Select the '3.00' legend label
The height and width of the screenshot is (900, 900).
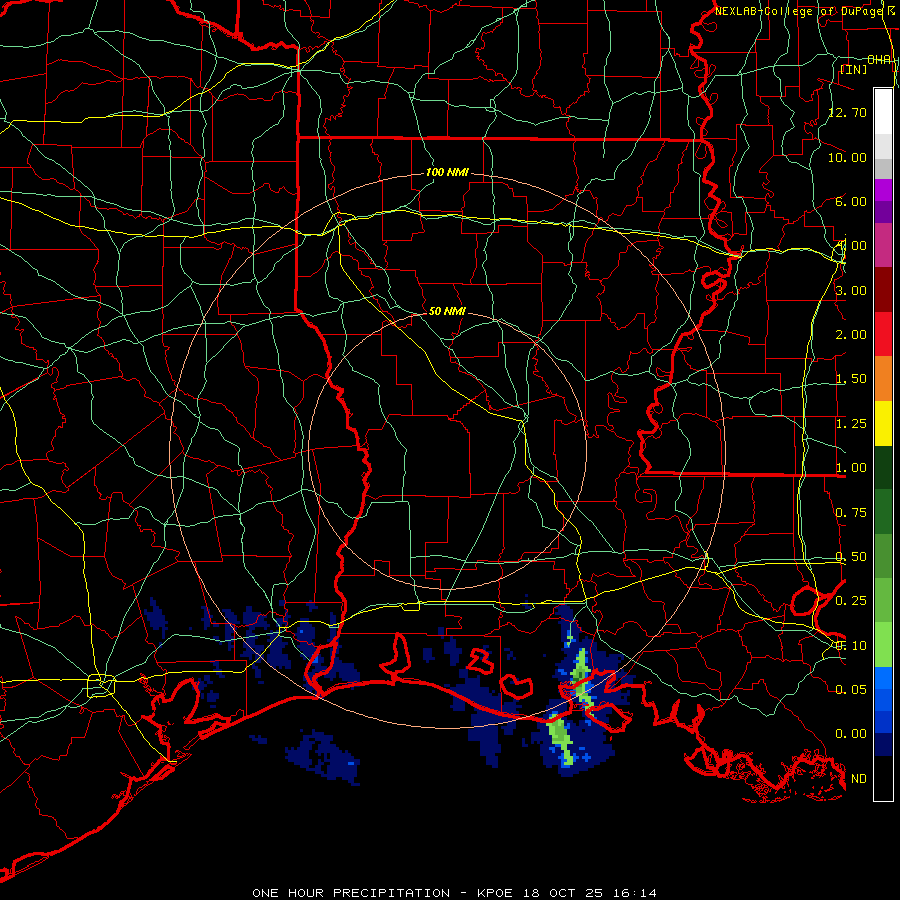click(x=851, y=290)
